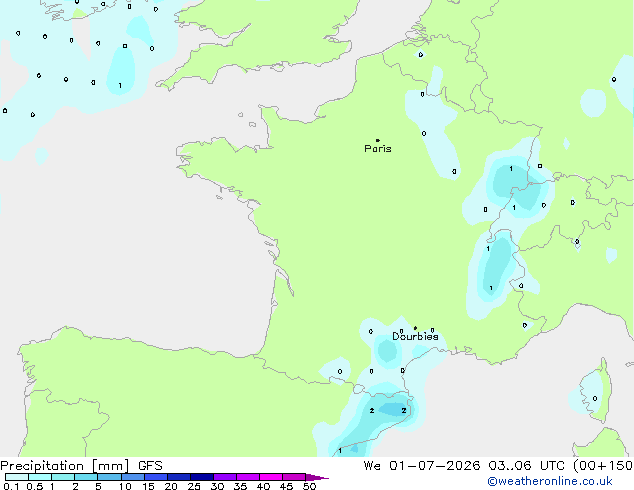
Task: Click the legend value 50
Action: pos(309,486)
